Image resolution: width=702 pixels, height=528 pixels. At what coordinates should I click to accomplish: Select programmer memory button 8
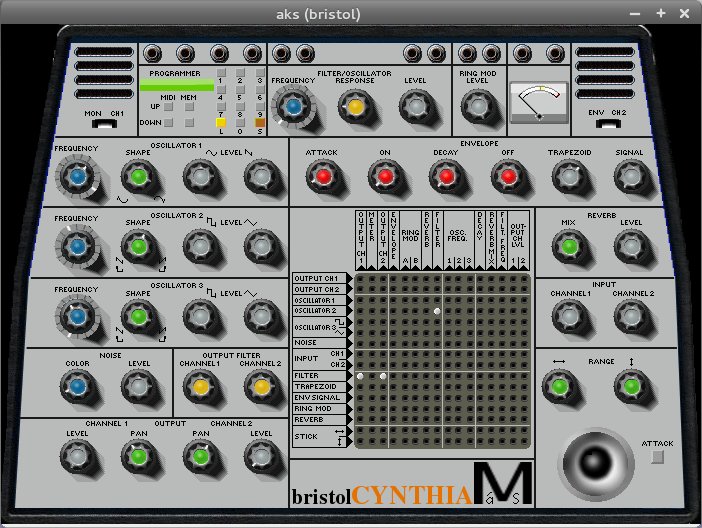pyautogui.click(x=240, y=106)
